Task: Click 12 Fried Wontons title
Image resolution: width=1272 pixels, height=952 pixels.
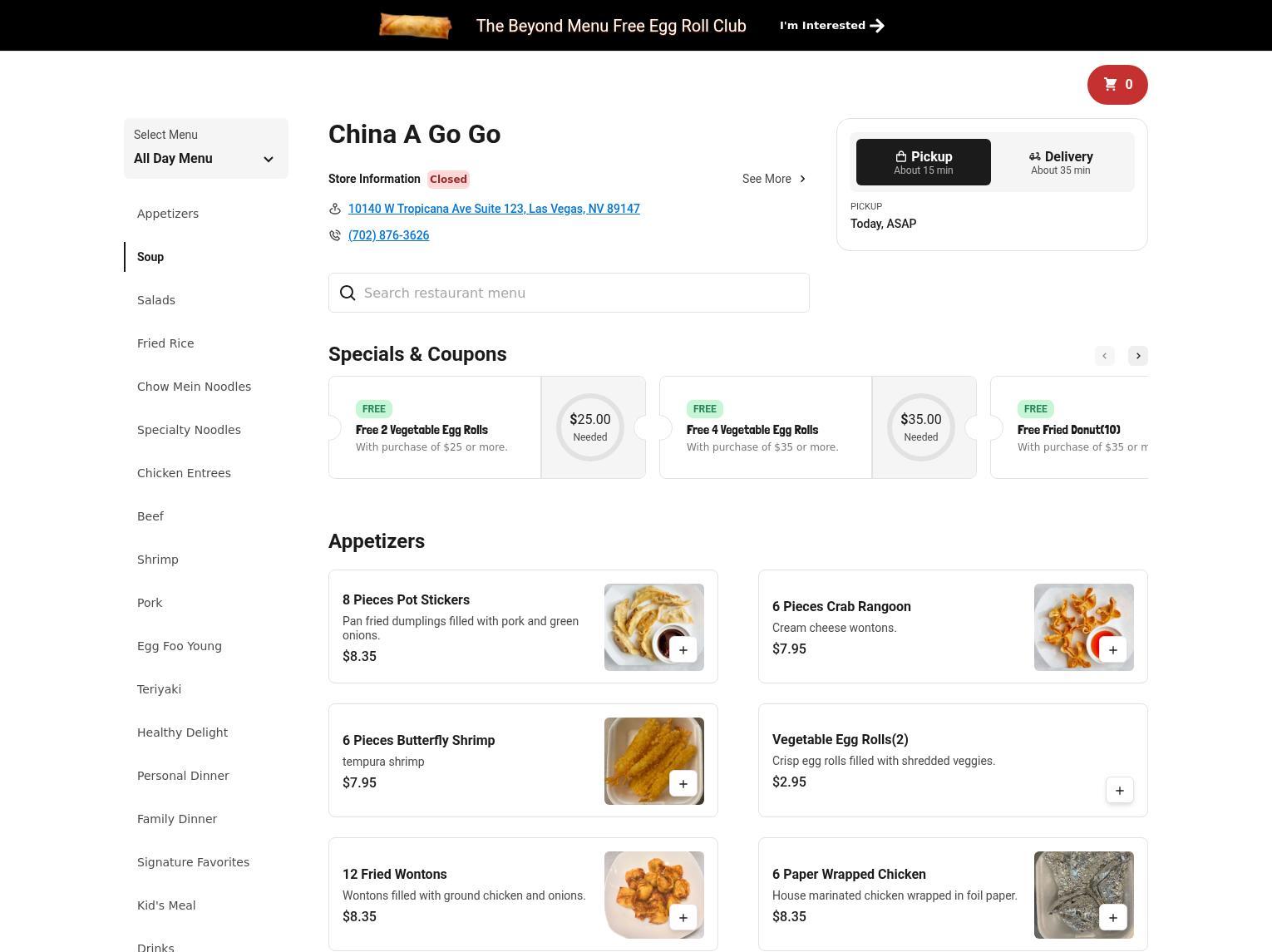Action: pyautogui.click(x=394, y=875)
